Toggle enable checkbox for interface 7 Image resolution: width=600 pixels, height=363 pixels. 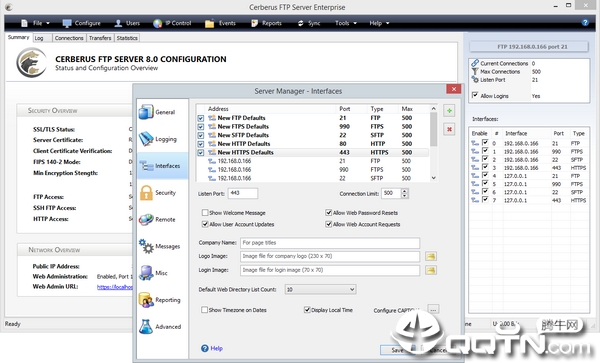[x=485, y=200]
